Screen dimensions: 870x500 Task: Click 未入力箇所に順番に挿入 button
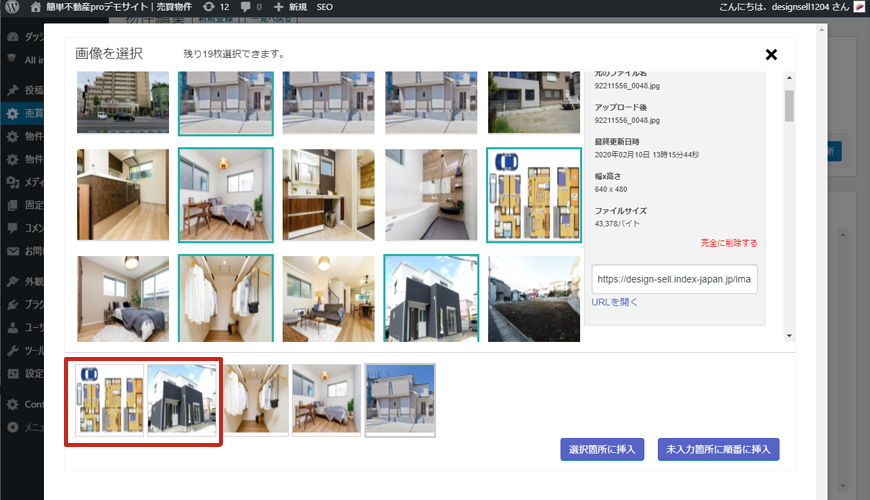tap(718, 449)
